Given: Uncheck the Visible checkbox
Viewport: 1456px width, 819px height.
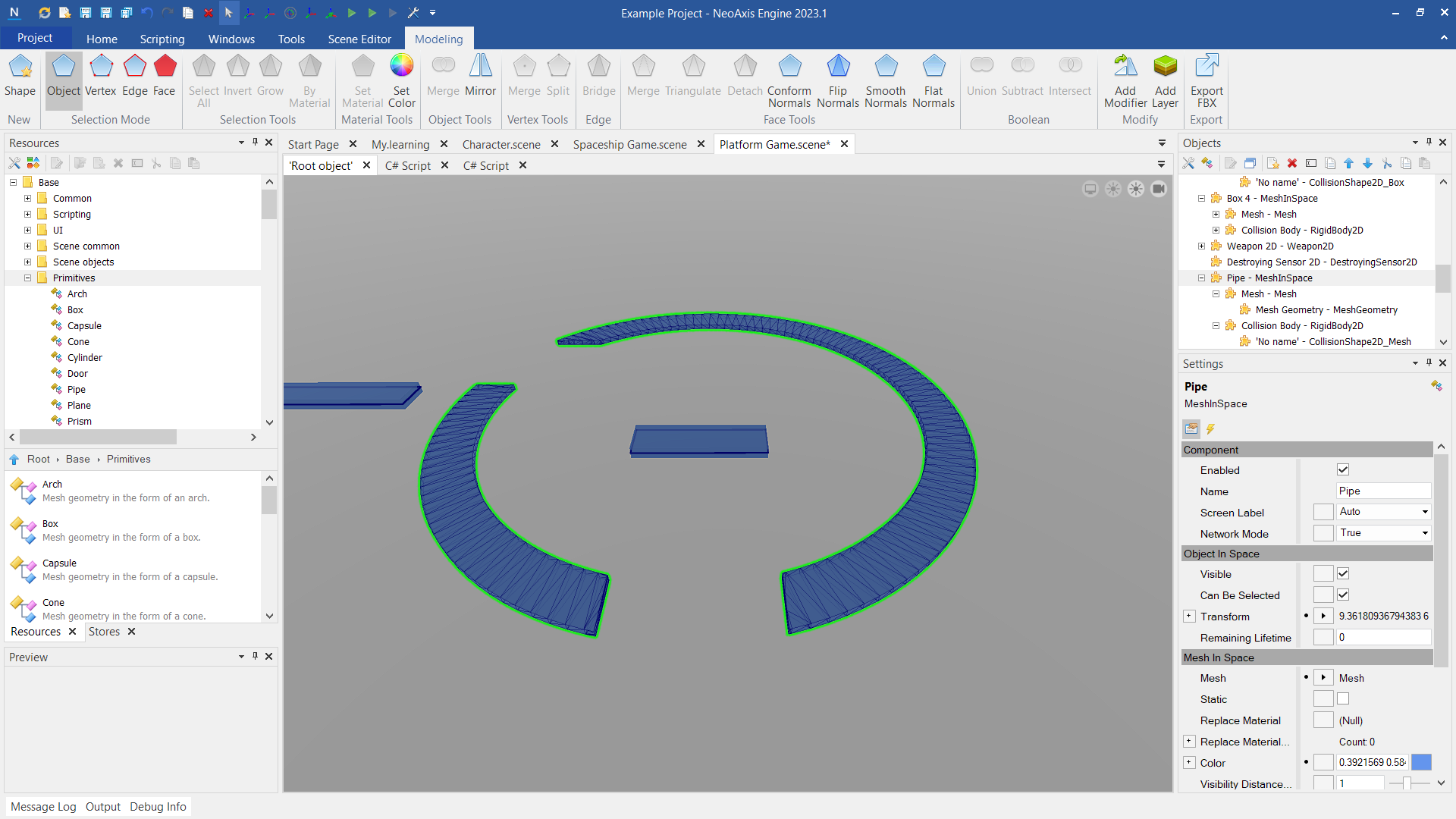Looking at the screenshot, I should [1343, 574].
